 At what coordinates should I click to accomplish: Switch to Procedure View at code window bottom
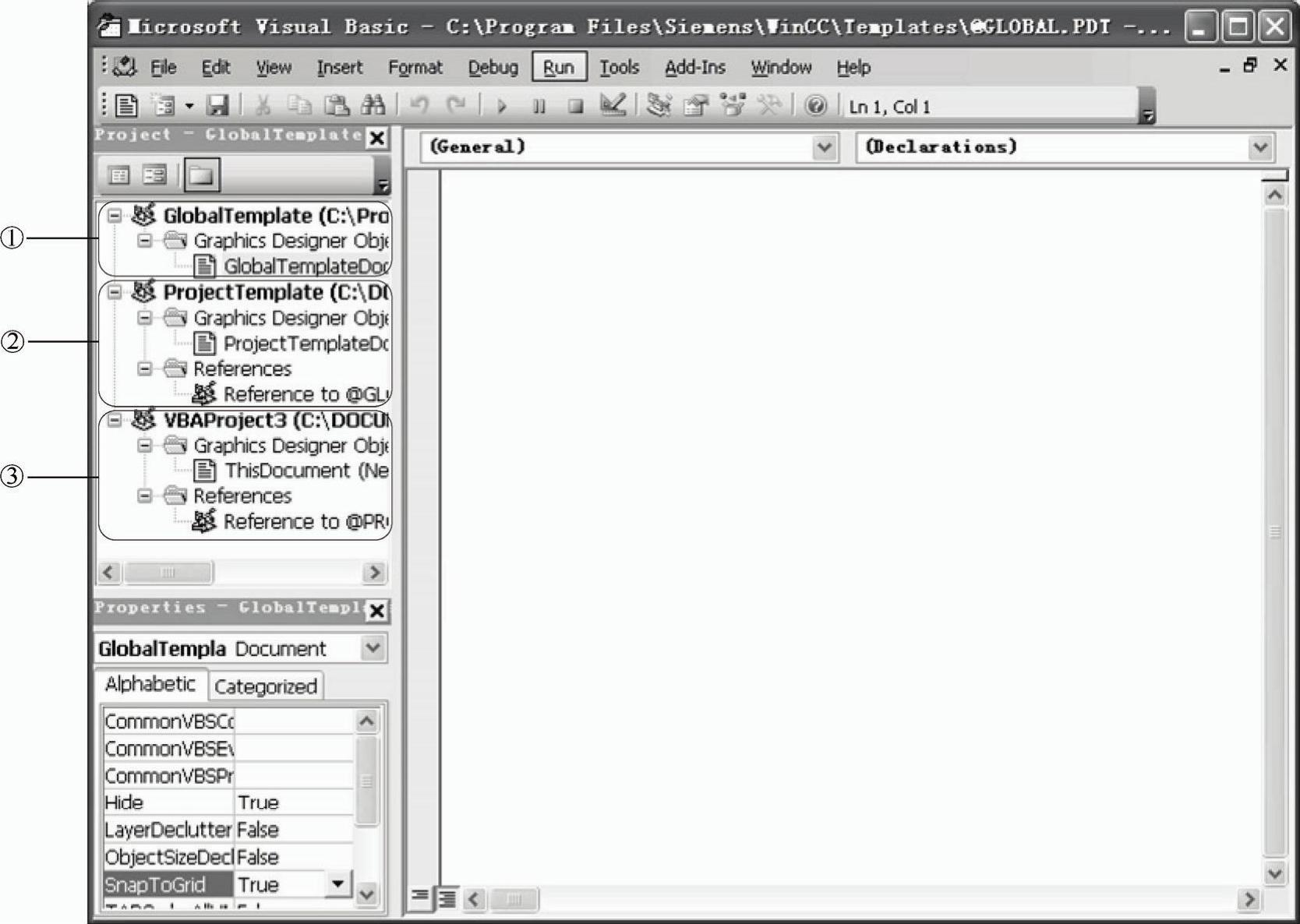pyautogui.click(x=420, y=898)
